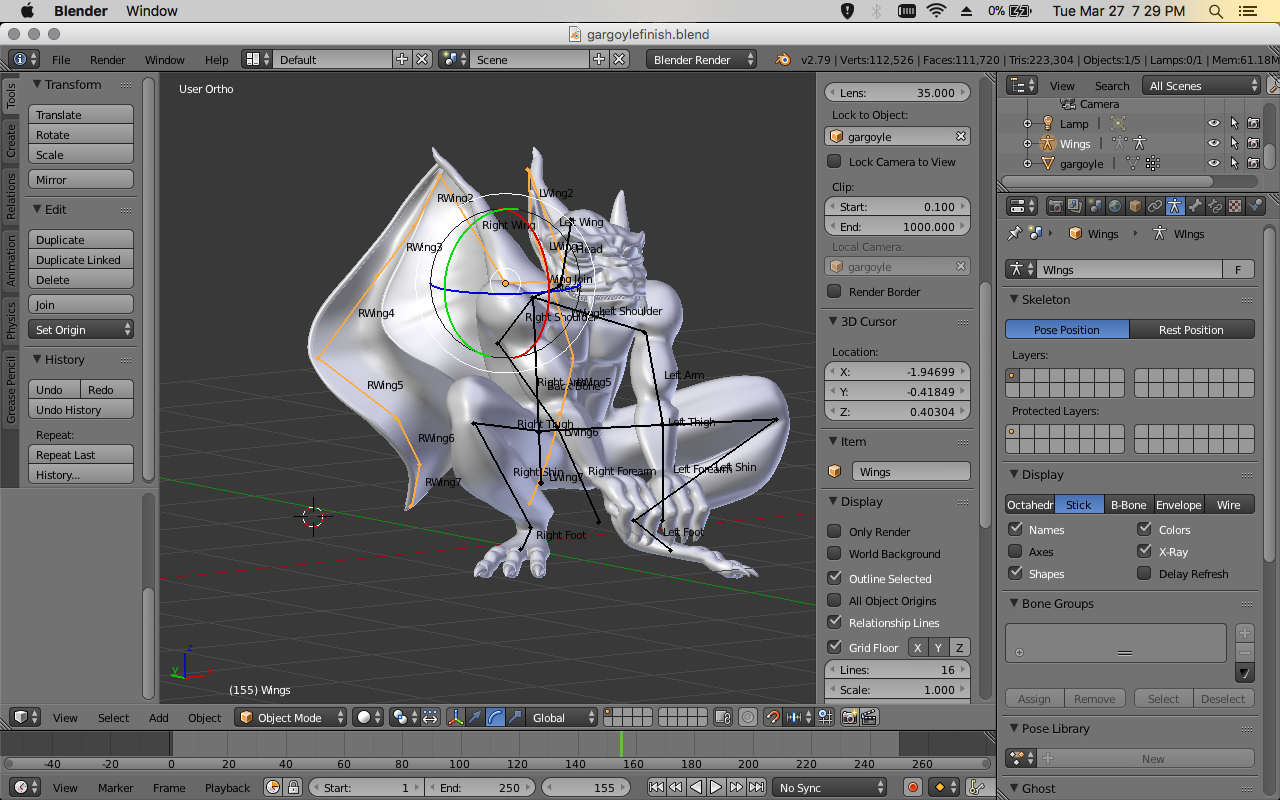Toggle snap during transform magnet icon
This screenshot has height=800, width=1280.
(x=772, y=717)
